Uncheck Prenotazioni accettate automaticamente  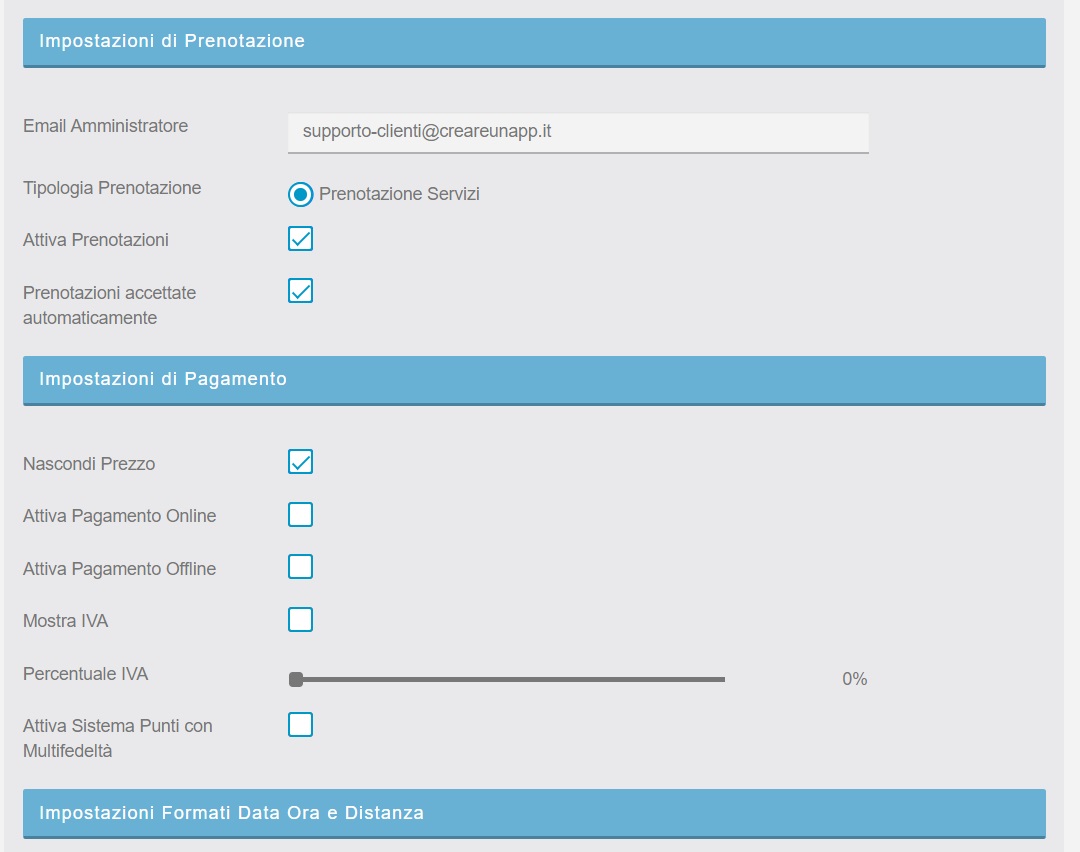coord(300,291)
